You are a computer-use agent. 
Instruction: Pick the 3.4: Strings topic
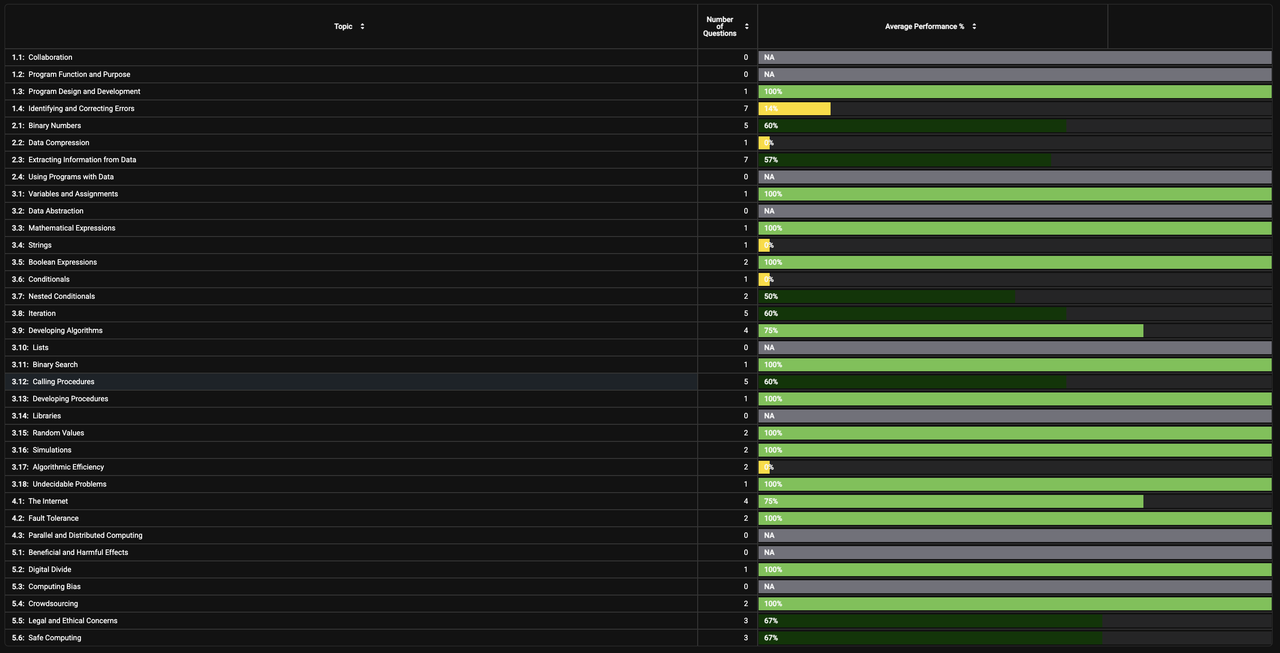pos(32,244)
